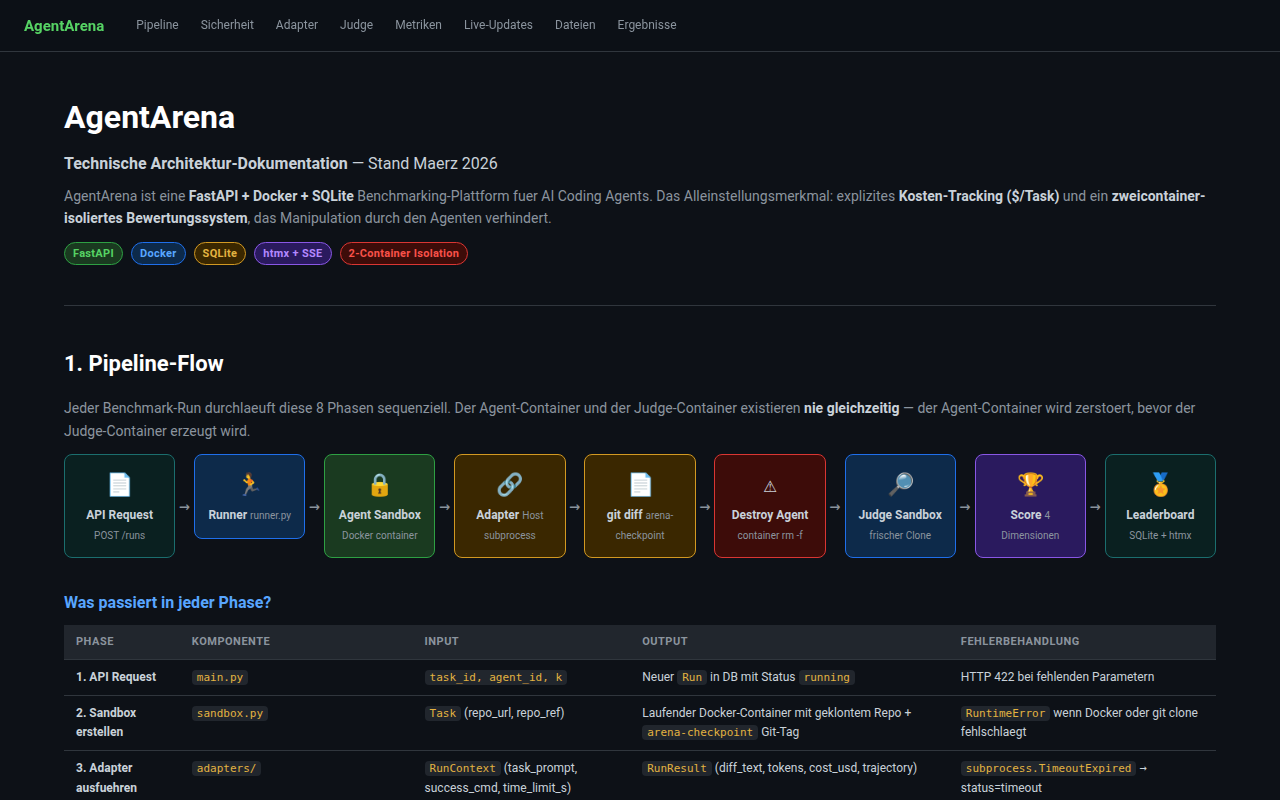The image size is (1280, 800).
Task: Click the main 'AgentArena' page title
Action: (x=149, y=117)
